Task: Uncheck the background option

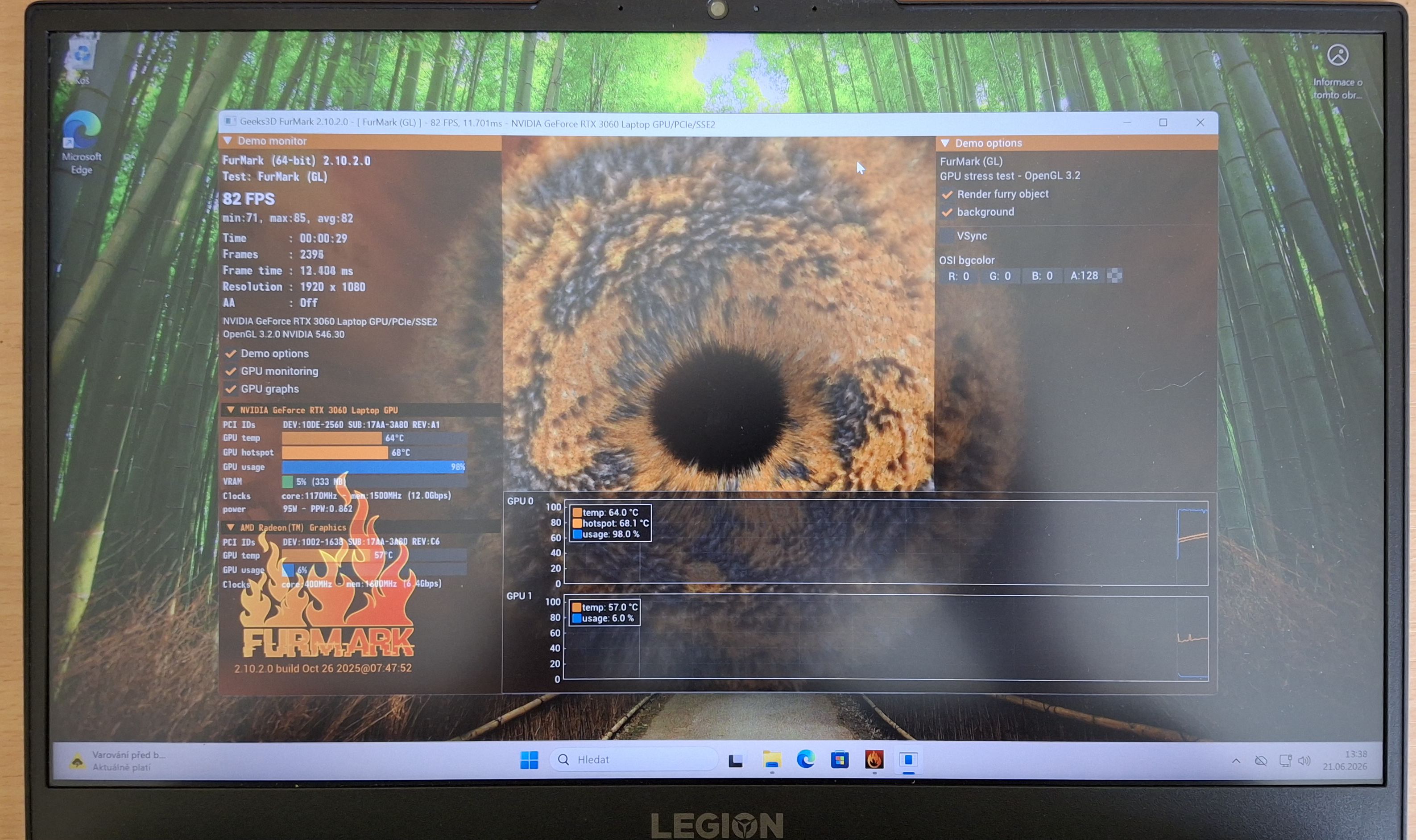Action: click(947, 212)
